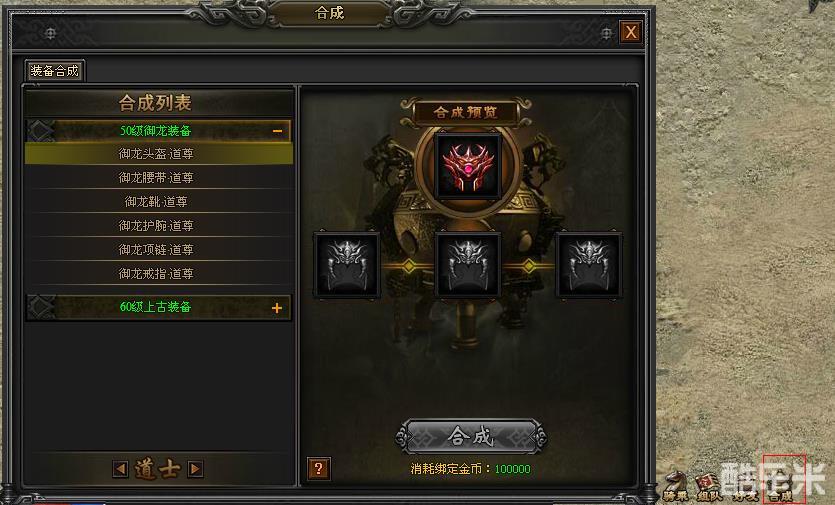Click the left grey helmet material slot
The height and width of the screenshot is (505, 835).
[347, 265]
